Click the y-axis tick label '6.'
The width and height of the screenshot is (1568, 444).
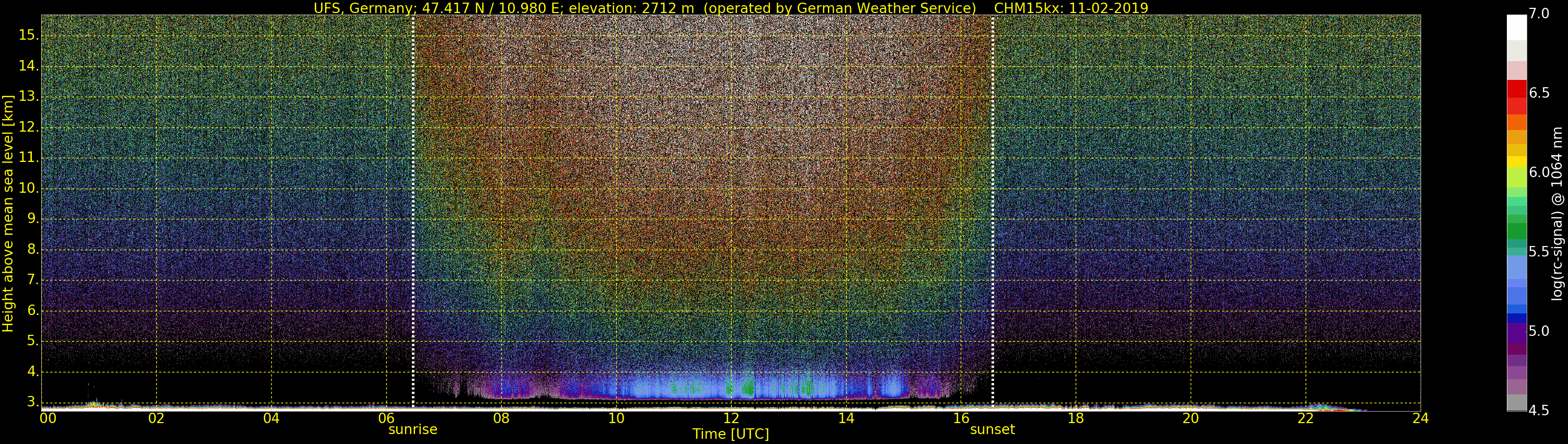(32, 311)
